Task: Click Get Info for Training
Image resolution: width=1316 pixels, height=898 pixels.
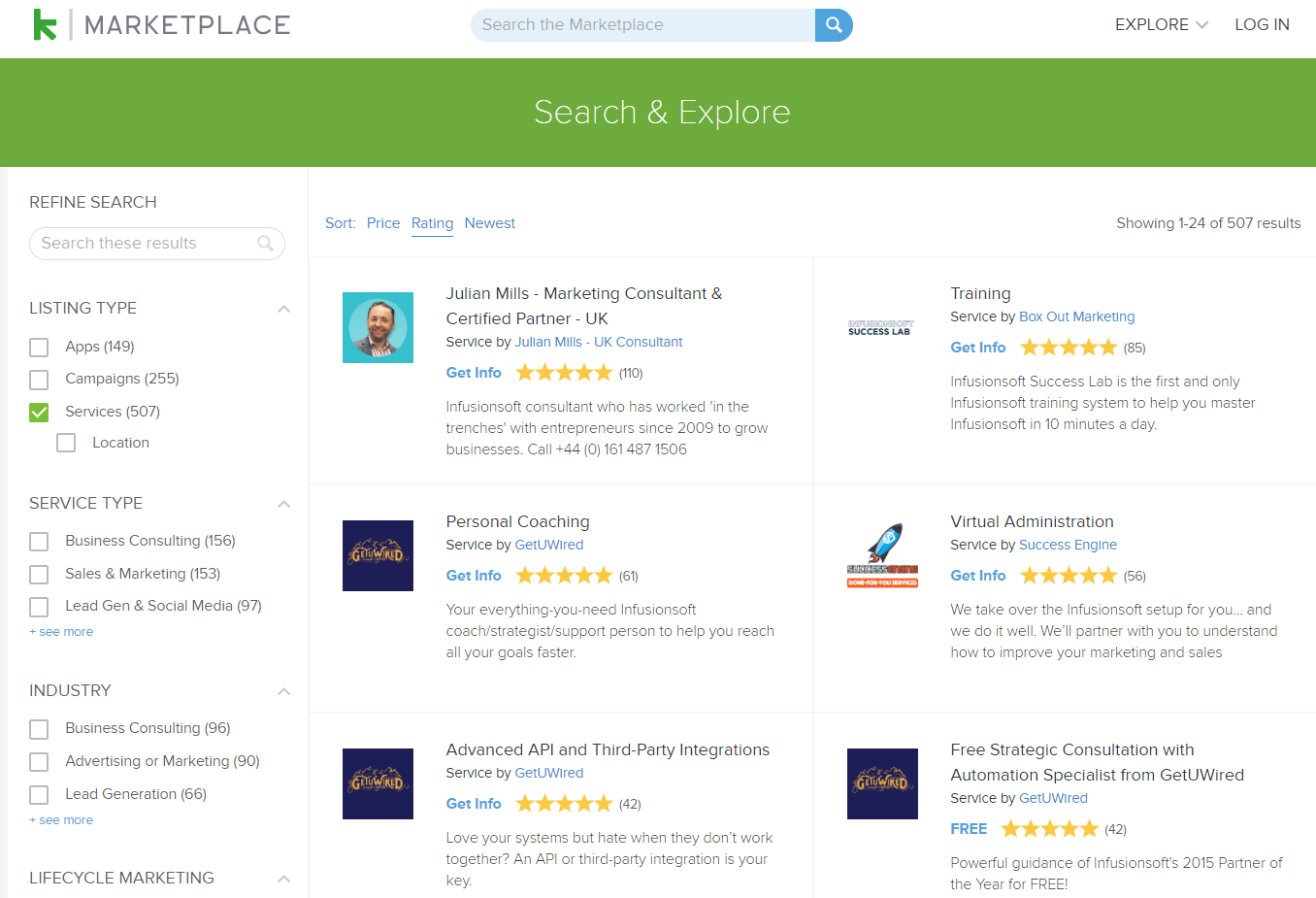Action: pyautogui.click(x=978, y=348)
